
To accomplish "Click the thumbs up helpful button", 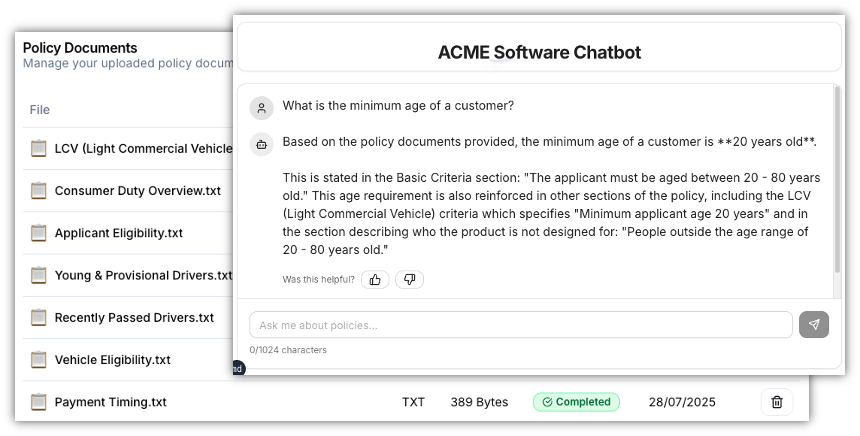I will coord(375,280).
